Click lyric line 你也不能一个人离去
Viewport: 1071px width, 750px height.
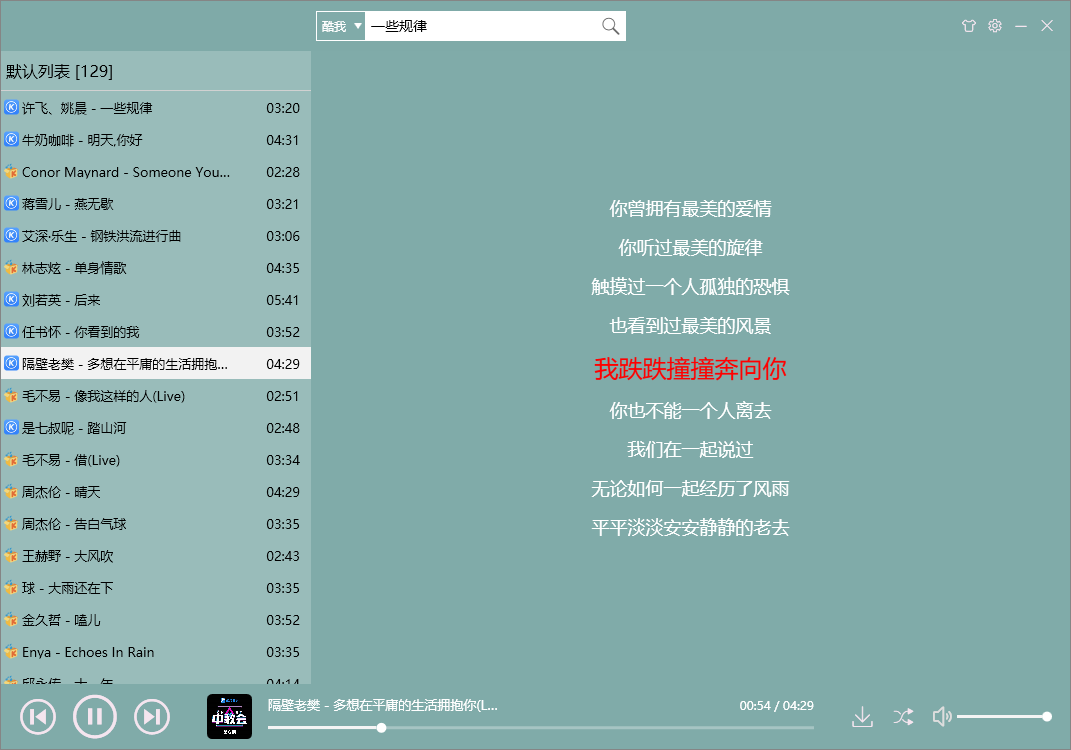coord(690,411)
